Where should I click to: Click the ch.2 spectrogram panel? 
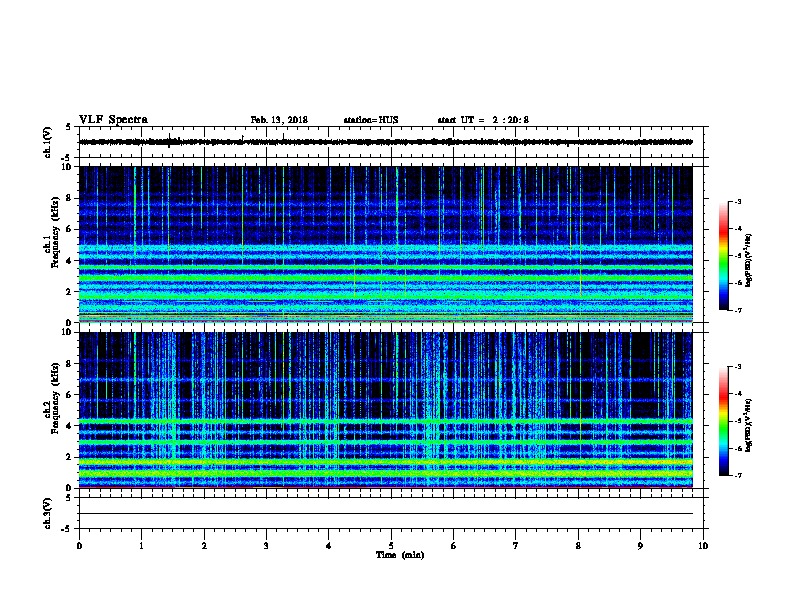(386, 410)
